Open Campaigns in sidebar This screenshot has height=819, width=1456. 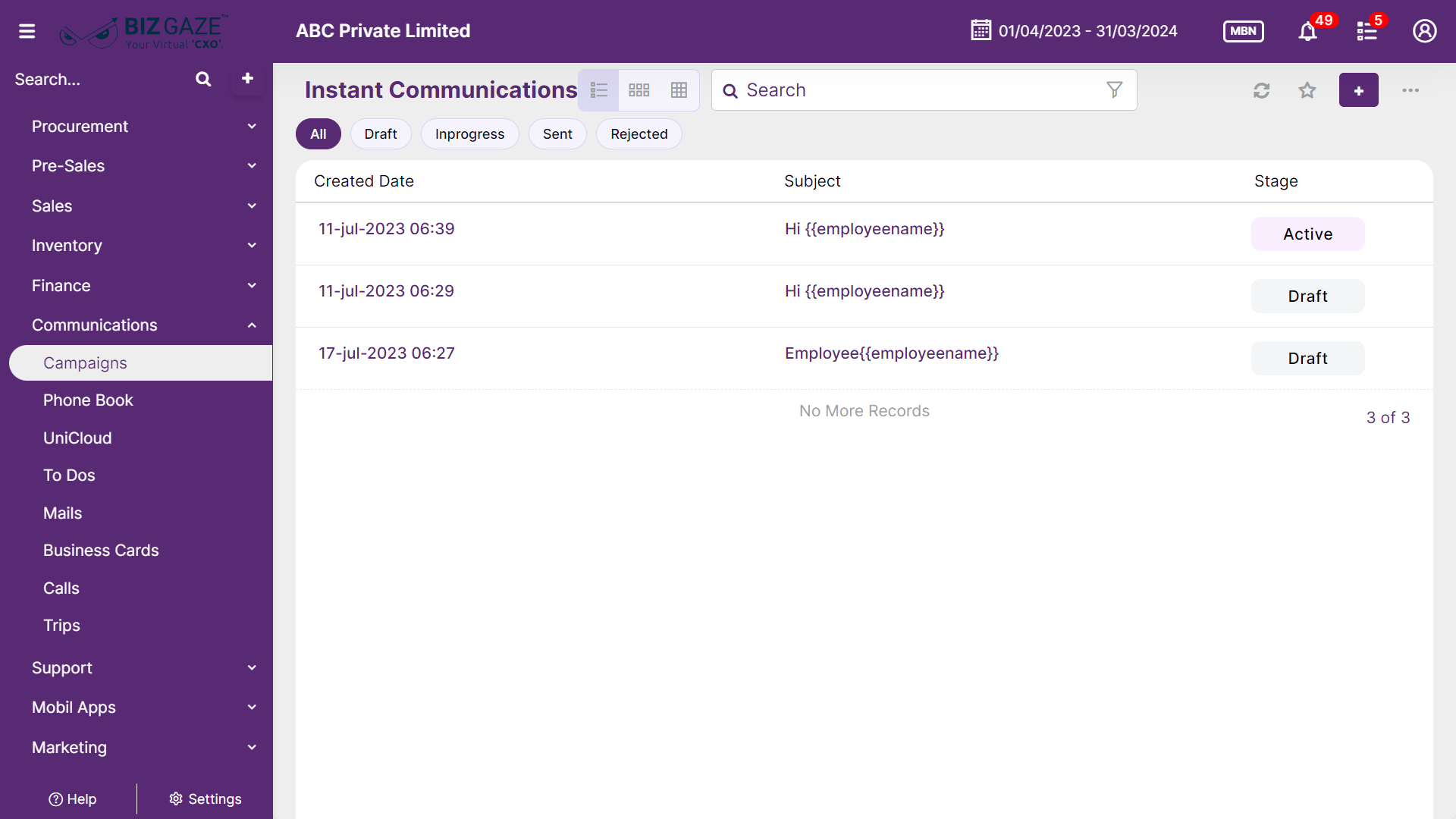141,362
